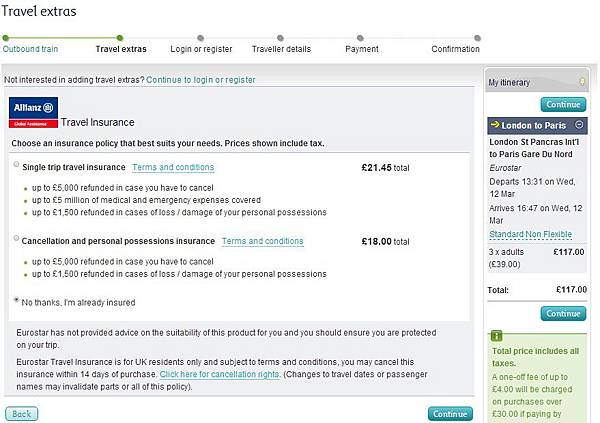Collapse the London to Paris itinerary section
The height and width of the screenshot is (423, 600).
(580, 126)
